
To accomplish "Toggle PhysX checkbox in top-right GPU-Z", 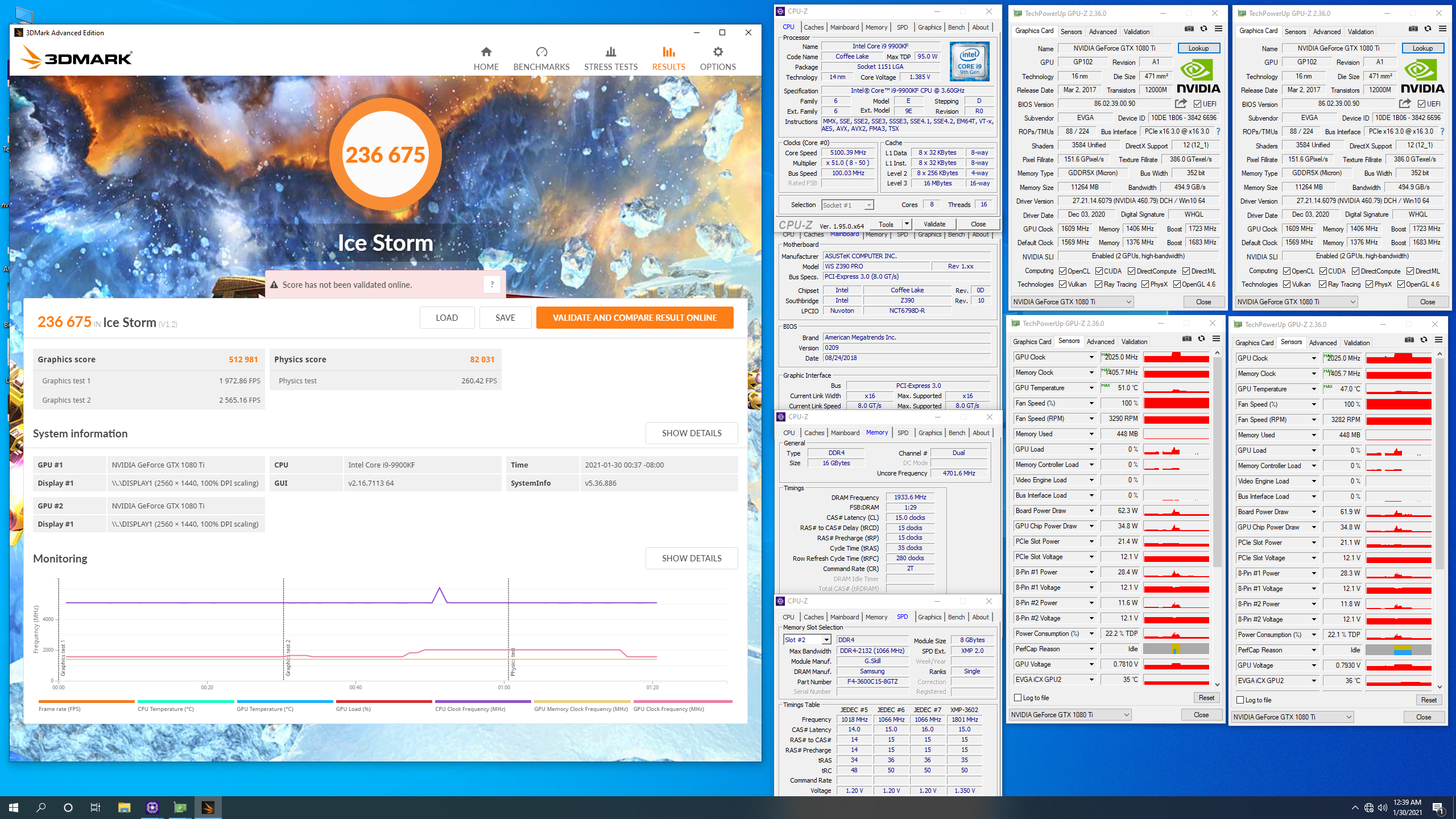I will click(x=1369, y=284).
